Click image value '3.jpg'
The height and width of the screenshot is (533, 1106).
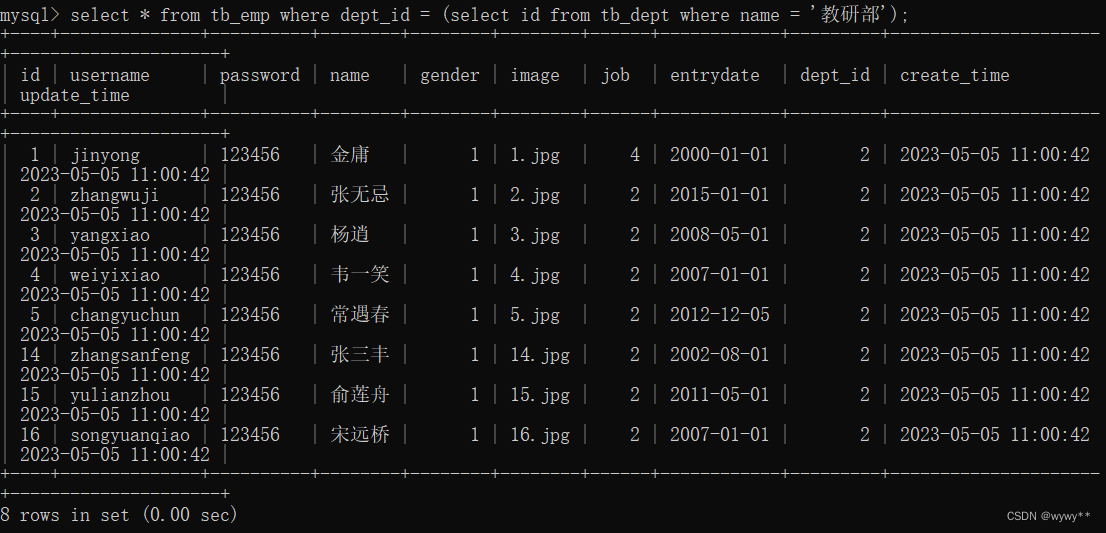click(535, 235)
